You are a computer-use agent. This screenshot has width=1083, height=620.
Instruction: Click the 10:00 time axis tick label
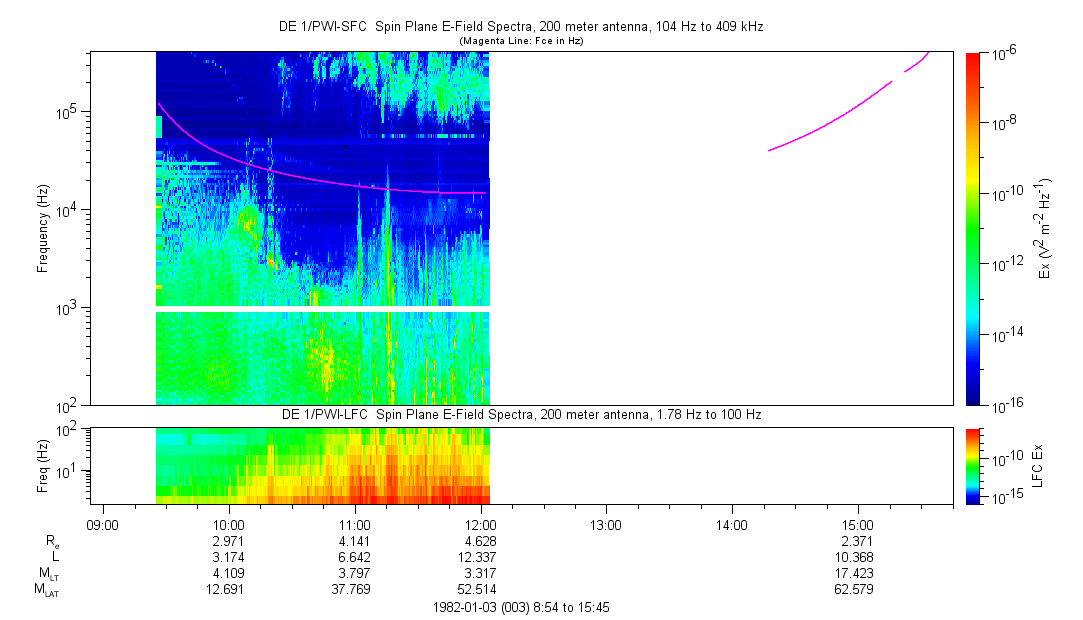tap(229, 524)
